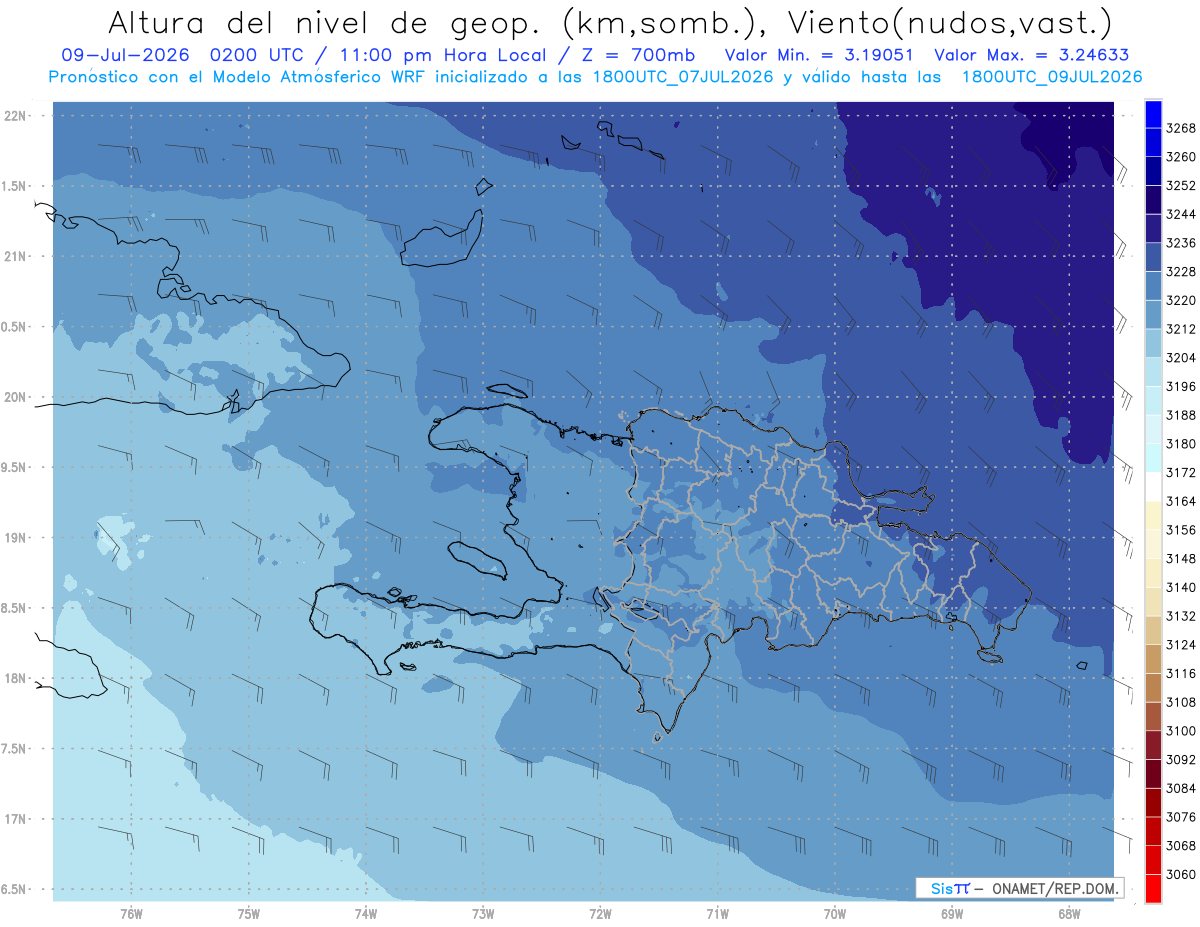Click colorbar value '3236'
Image resolution: width=1200 pixels, height=927 pixels.
coord(1181,243)
